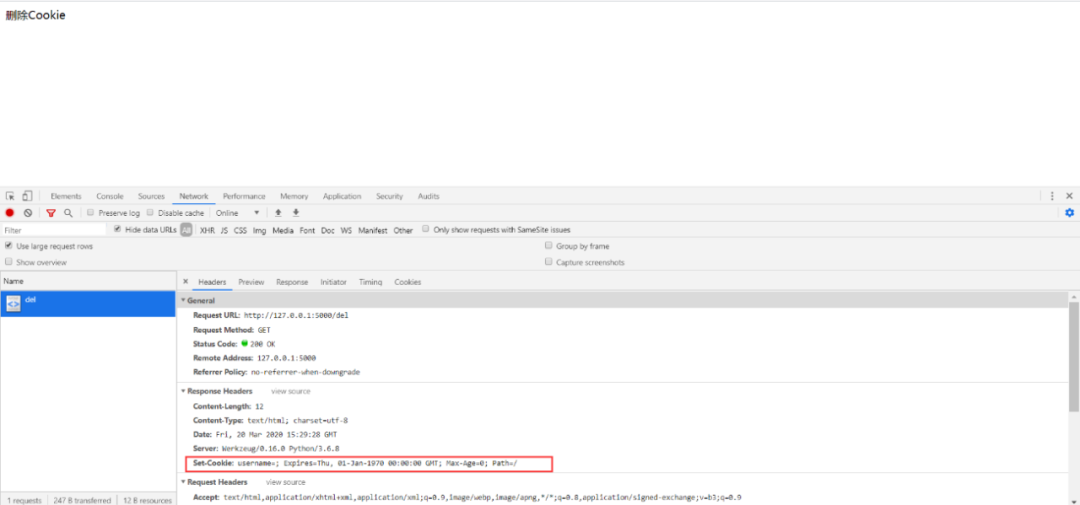Screen dimensions: 1080x505
Task: Select the del request row
Action: pos(88,304)
